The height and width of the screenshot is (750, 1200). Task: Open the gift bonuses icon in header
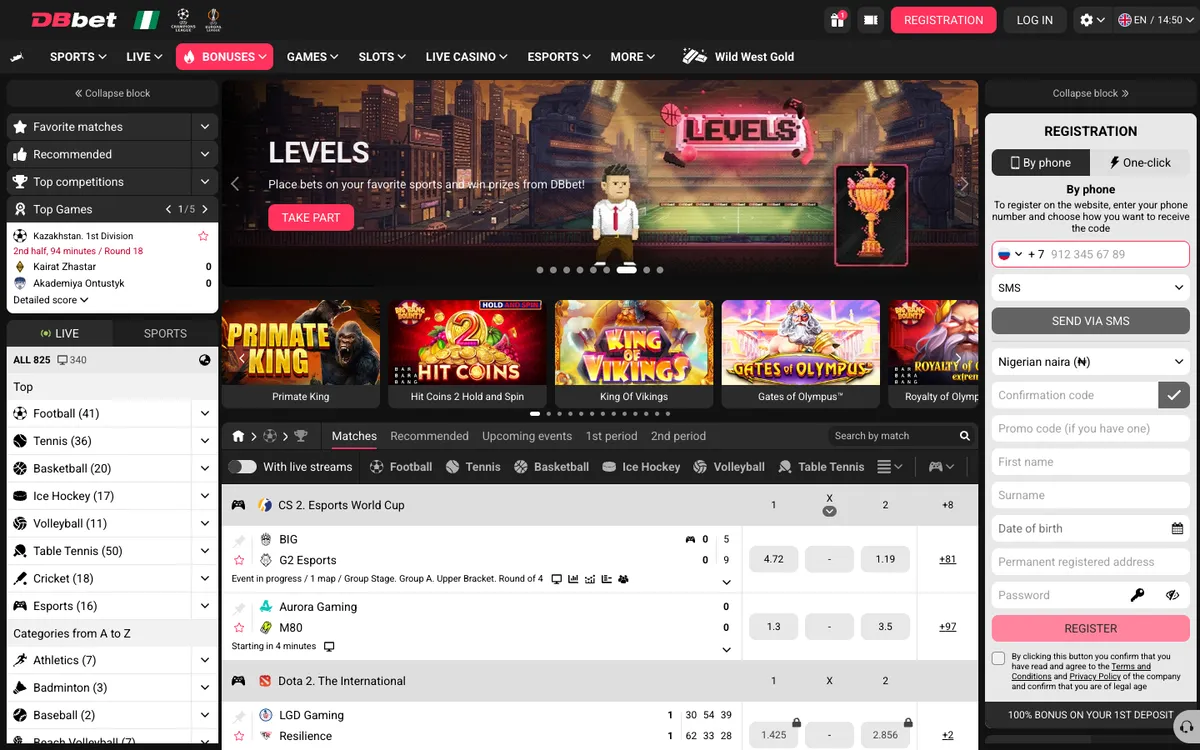(x=837, y=19)
